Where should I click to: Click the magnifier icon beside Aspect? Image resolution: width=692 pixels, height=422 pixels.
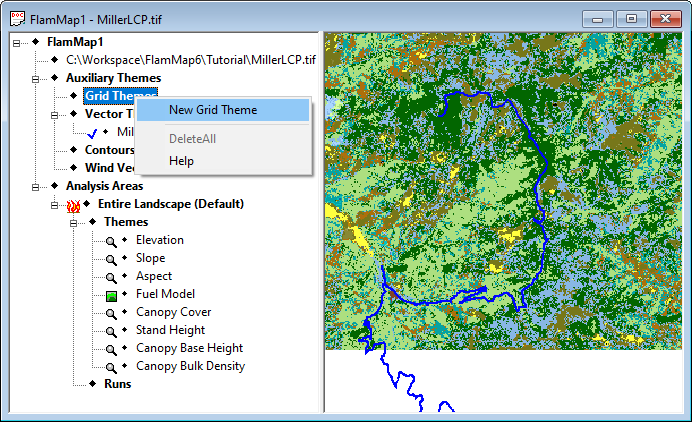tap(111, 278)
